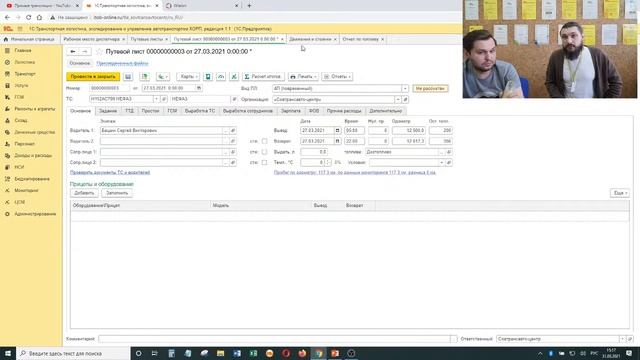Open the Администрирование sidebar section
640x360 pixels.
35,214
